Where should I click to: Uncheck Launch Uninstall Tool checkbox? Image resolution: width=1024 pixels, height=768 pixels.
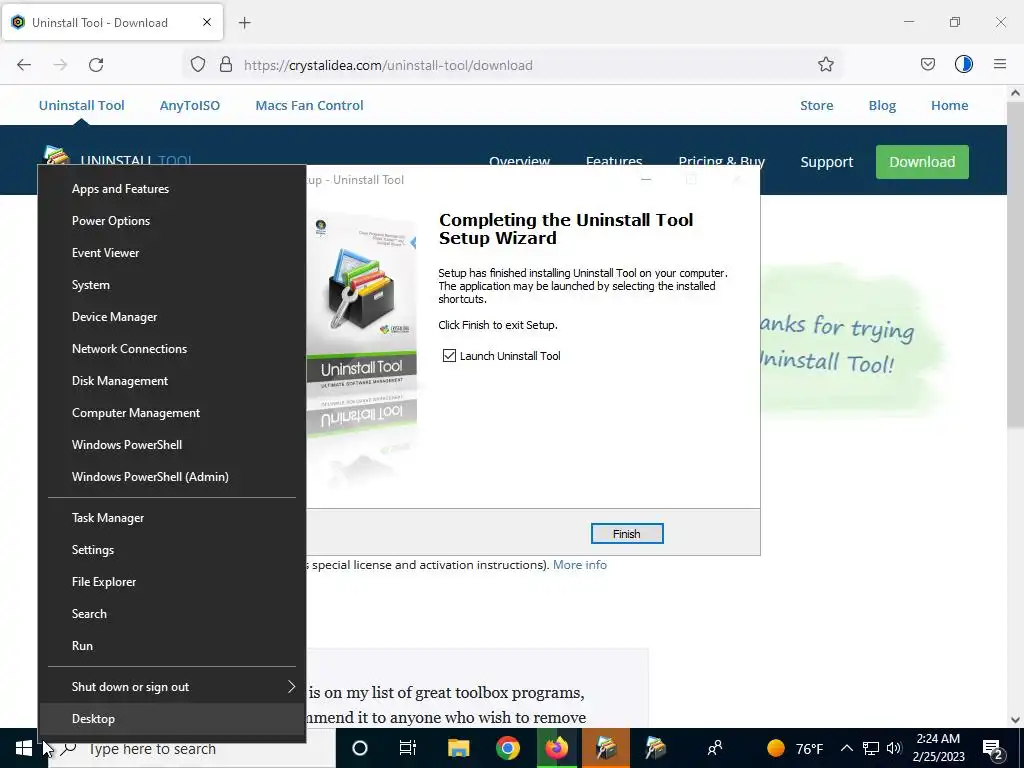click(x=449, y=356)
